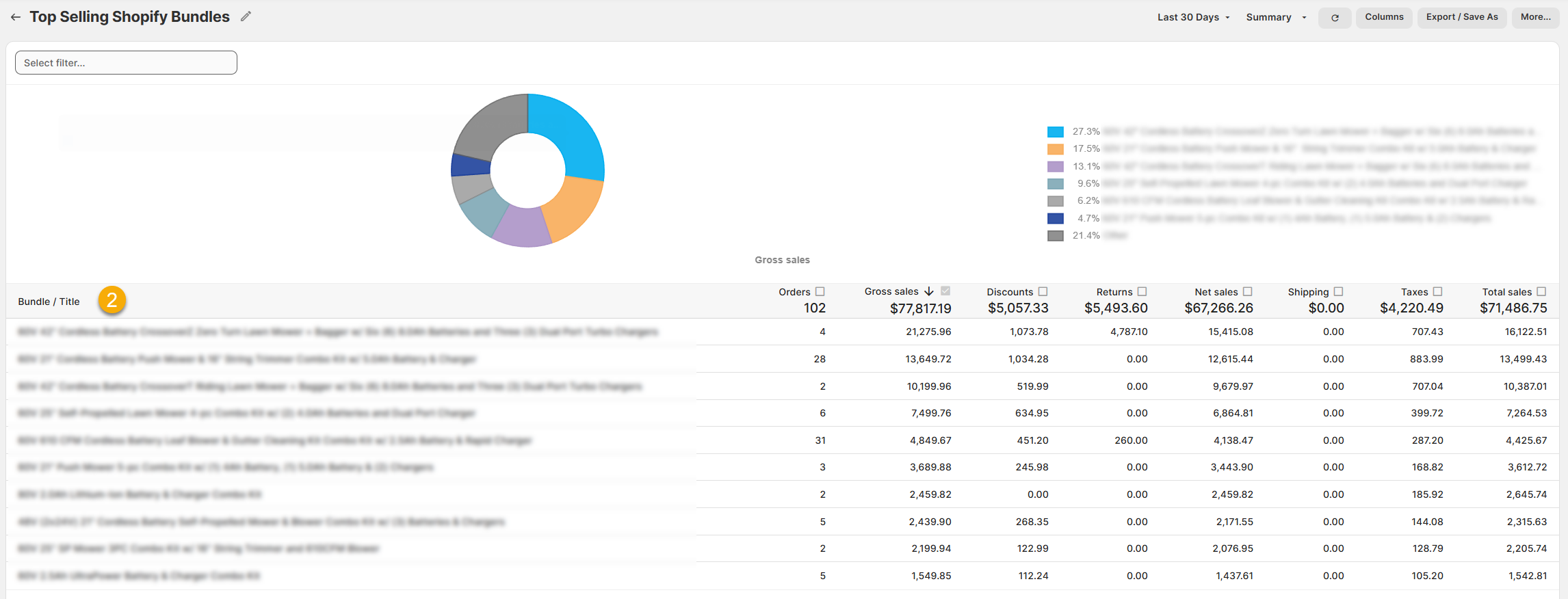Enable the Discounts column checkbox

1043,292
